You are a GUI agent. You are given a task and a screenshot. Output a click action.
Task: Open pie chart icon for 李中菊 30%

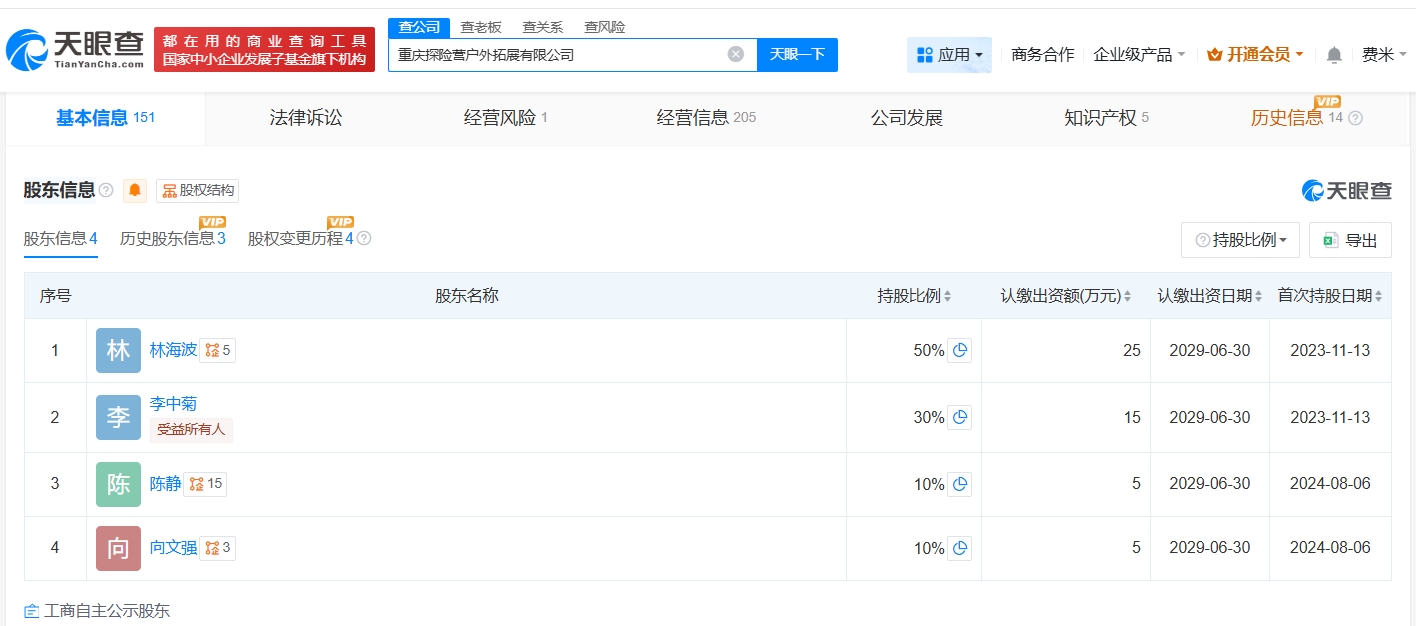(x=960, y=417)
